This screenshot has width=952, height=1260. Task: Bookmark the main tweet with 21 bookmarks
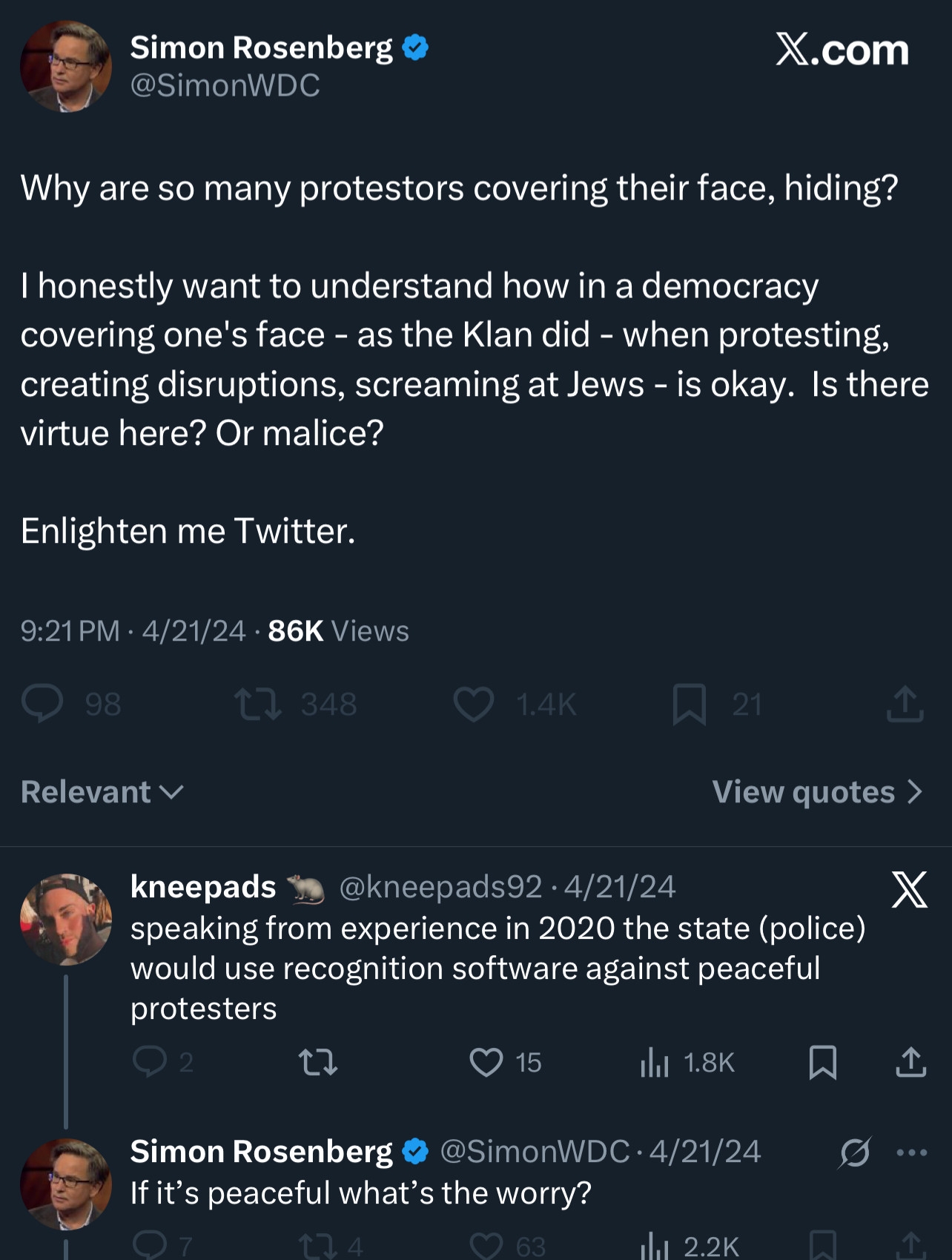(689, 704)
